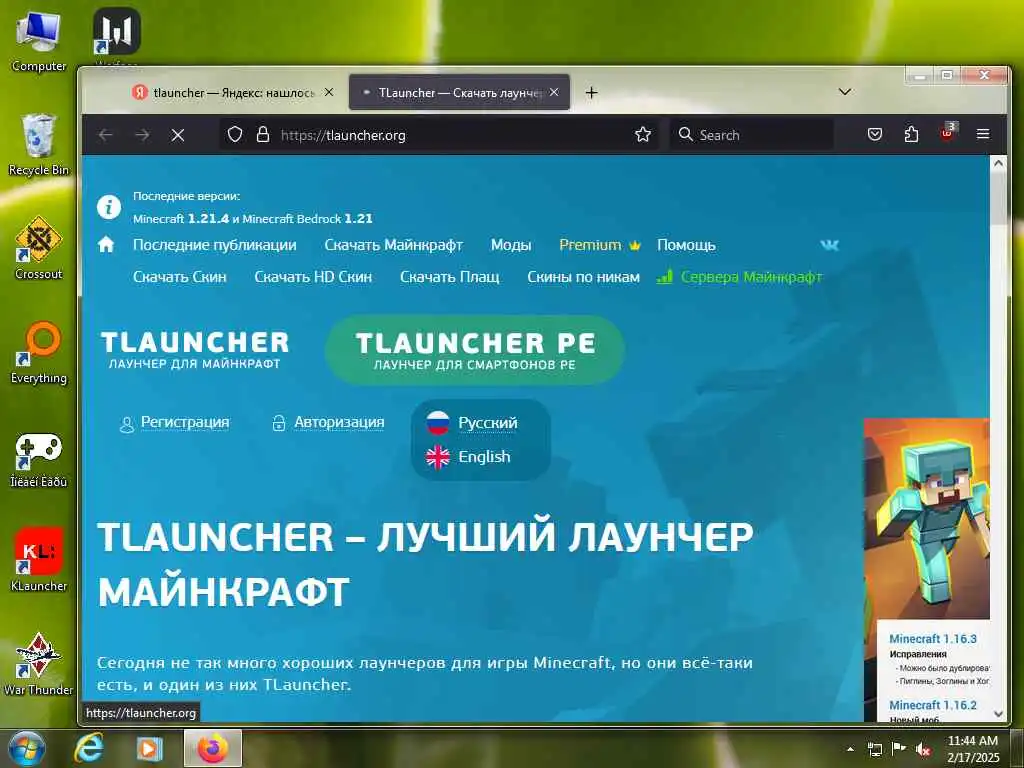
Task: Select the TLauncher — Скачать лаунчер tab
Action: point(459,93)
